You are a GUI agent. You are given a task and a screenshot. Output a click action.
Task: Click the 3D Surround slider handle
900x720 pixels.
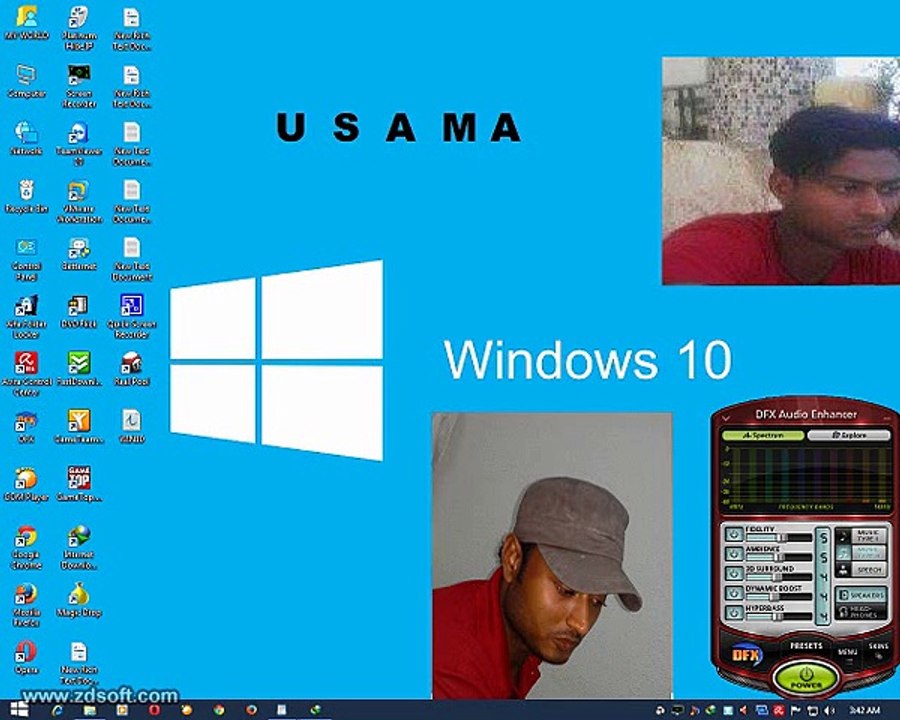pyautogui.click(x=778, y=577)
